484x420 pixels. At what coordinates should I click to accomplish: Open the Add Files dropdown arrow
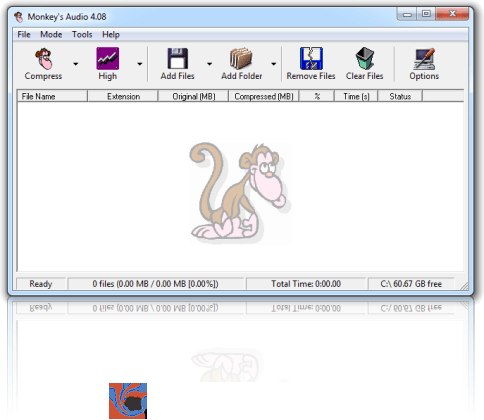pyautogui.click(x=209, y=64)
